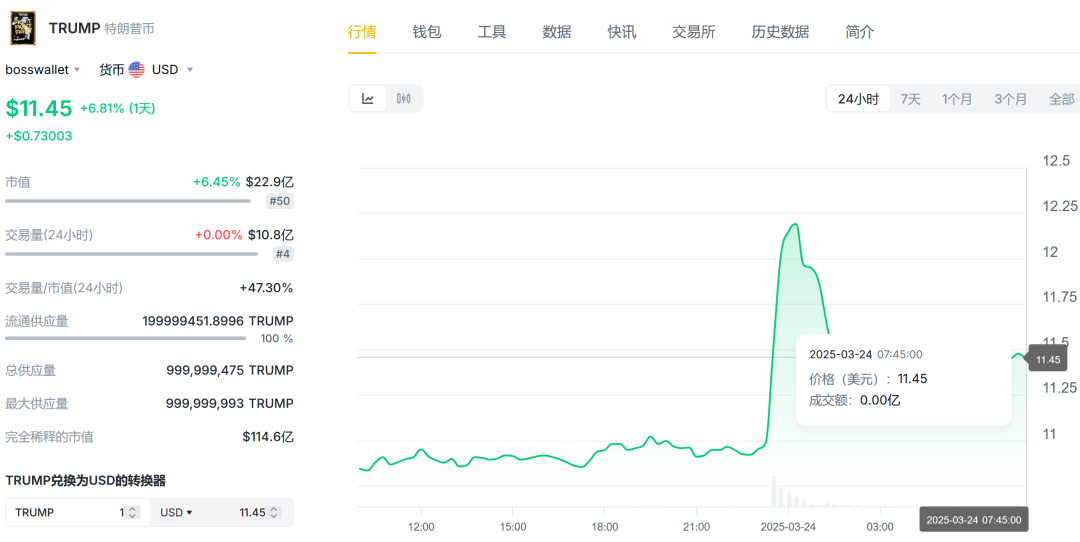Image resolution: width=1080 pixels, height=542 pixels.
Task: Click the 18:00 x-axis label
Action: pyautogui.click(x=604, y=527)
